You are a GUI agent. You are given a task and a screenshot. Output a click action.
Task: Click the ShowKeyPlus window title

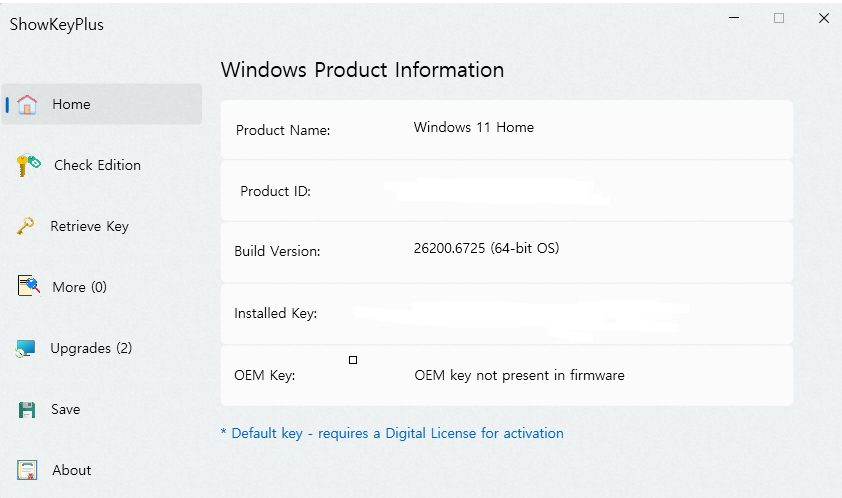56,25
